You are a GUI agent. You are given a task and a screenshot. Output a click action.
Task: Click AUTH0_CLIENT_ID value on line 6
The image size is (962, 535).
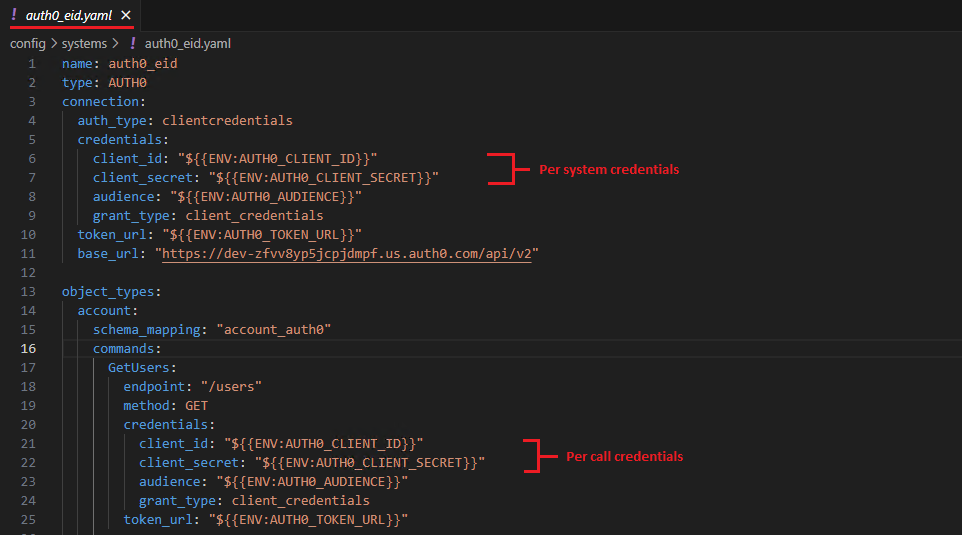[277, 159]
